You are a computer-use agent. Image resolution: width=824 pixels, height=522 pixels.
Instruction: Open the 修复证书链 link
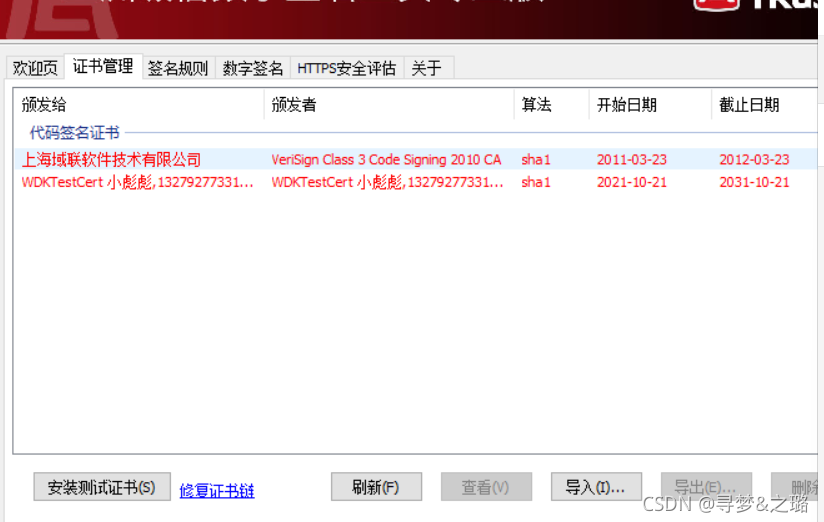coord(217,490)
